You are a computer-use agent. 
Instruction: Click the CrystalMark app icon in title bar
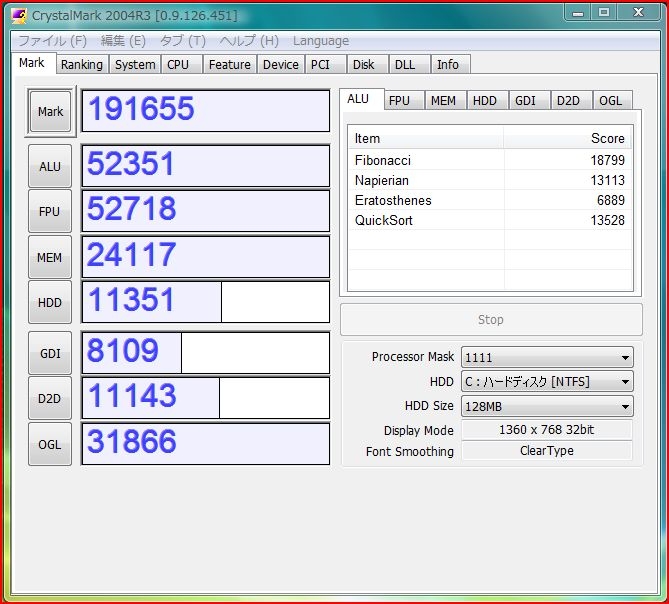(x=19, y=15)
